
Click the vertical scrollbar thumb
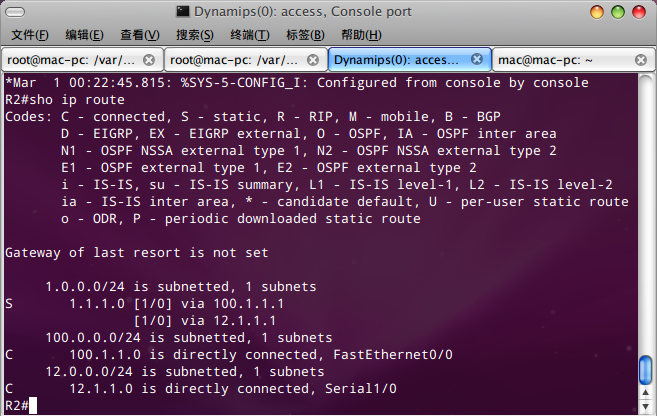tap(645, 369)
